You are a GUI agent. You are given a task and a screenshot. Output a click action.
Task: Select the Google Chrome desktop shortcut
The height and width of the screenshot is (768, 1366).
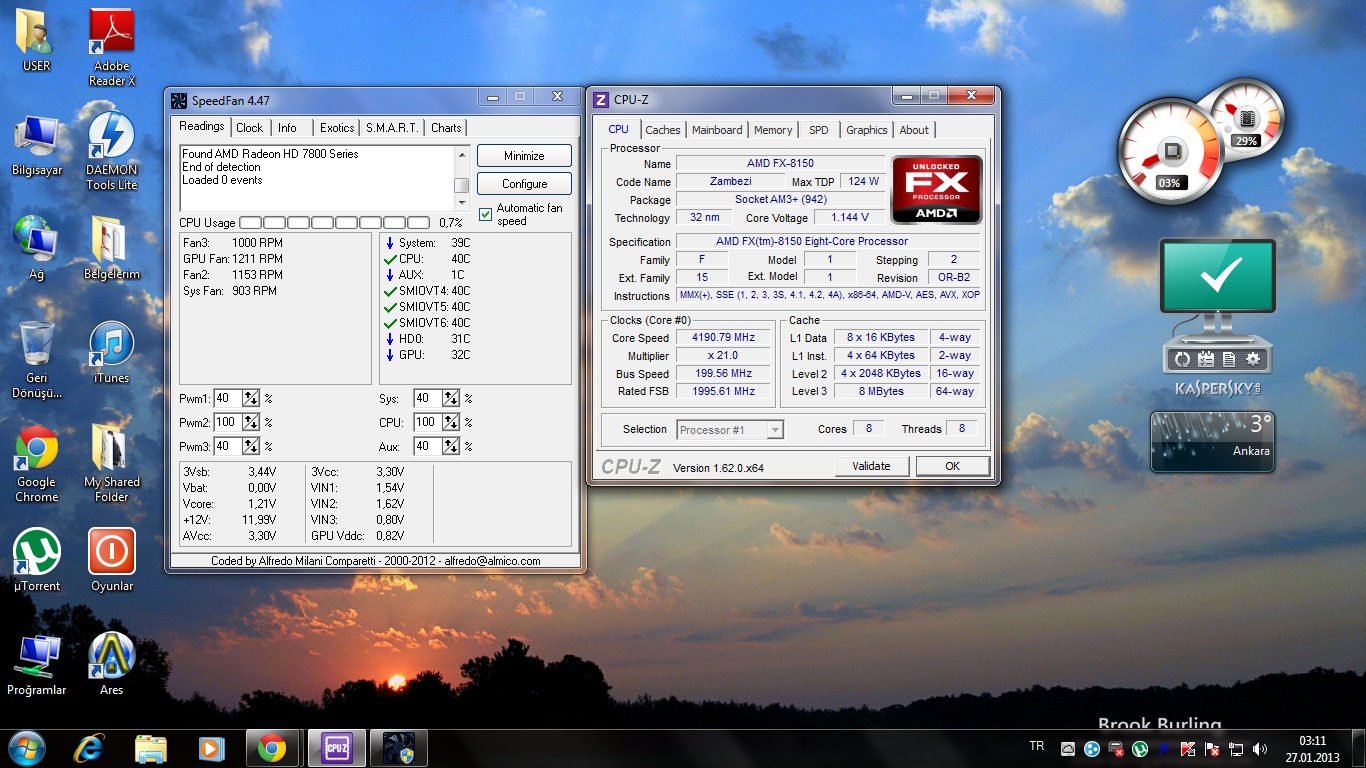36,464
